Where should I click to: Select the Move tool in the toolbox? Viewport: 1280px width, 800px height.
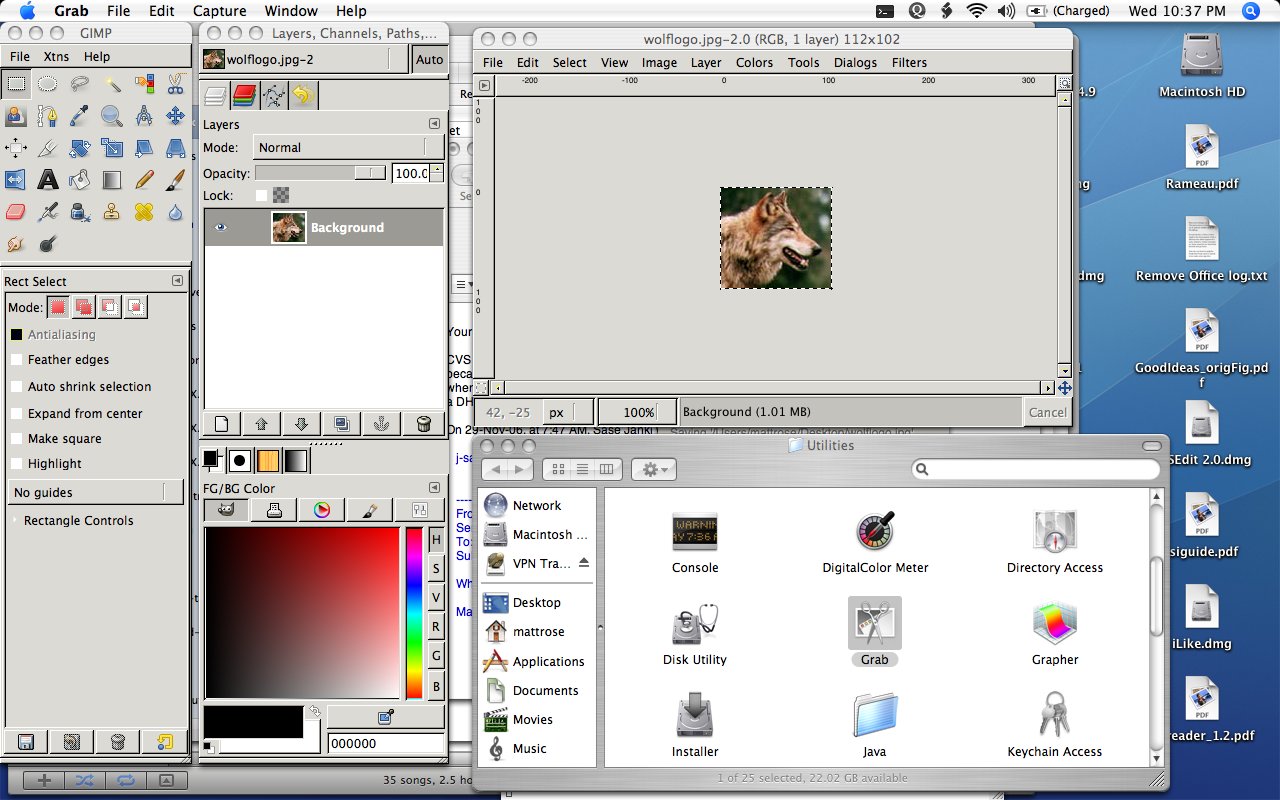[176, 116]
